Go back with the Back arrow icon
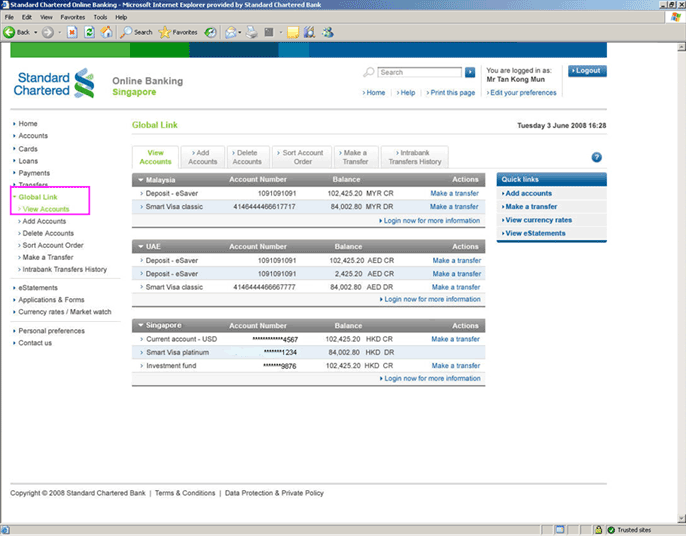The image size is (686, 536). [x=9, y=32]
